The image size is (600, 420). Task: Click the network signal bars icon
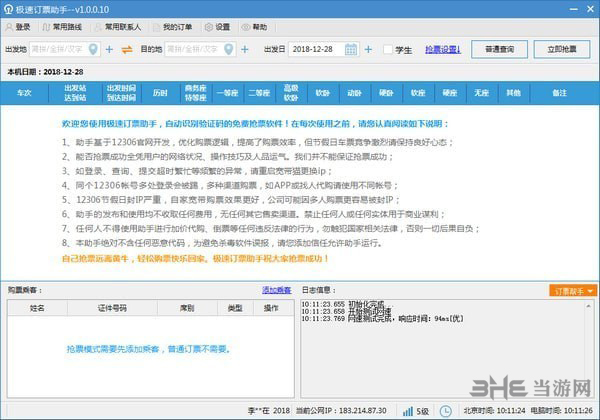(x=408, y=411)
